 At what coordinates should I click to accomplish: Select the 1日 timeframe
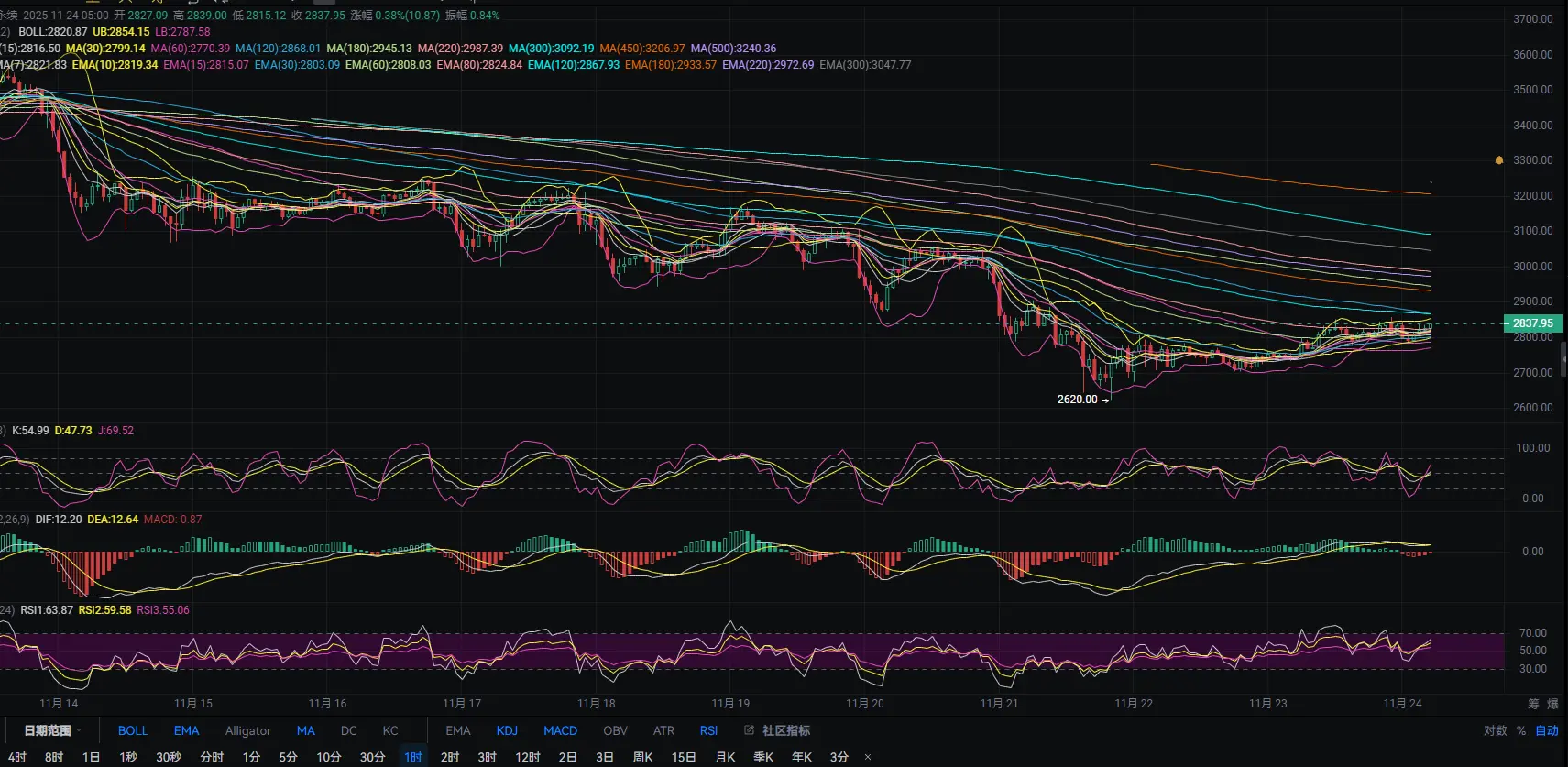91,757
